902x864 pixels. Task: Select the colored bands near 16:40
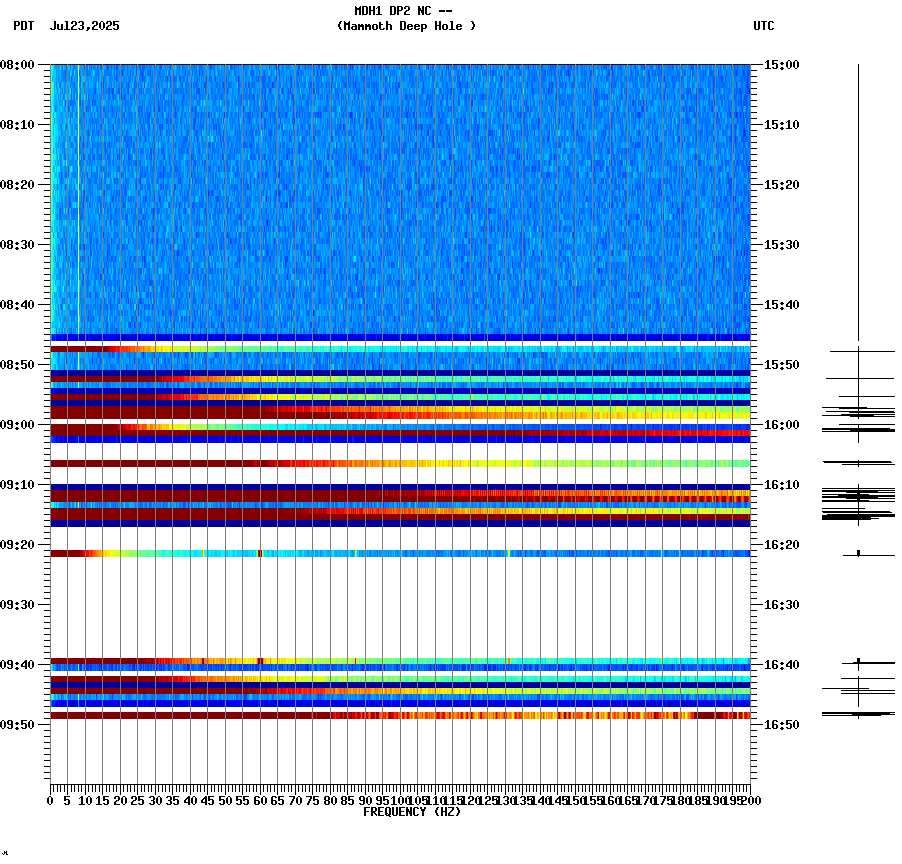click(x=400, y=662)
